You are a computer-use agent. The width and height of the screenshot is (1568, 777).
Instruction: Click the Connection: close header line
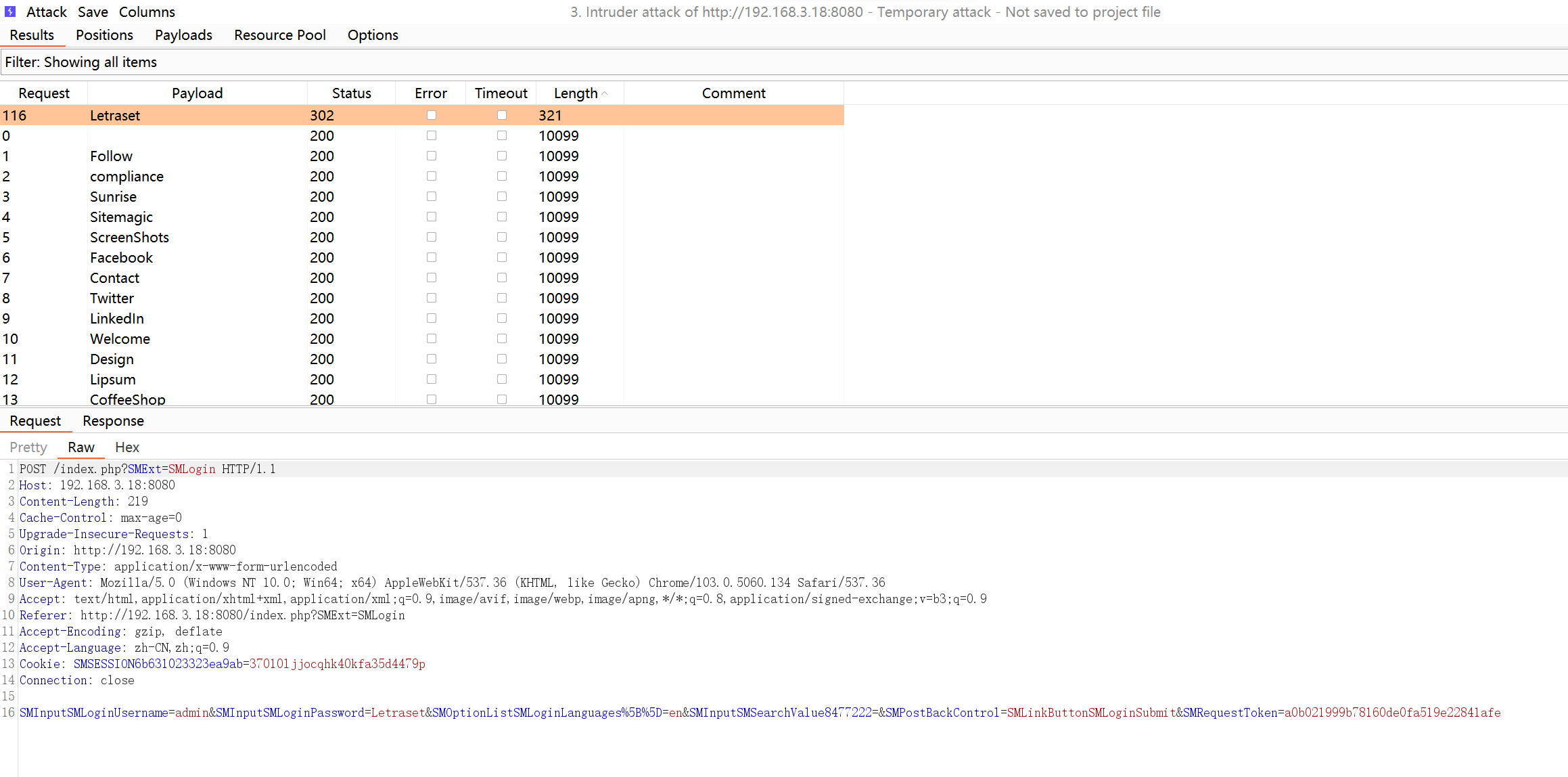tap(76, 680)
